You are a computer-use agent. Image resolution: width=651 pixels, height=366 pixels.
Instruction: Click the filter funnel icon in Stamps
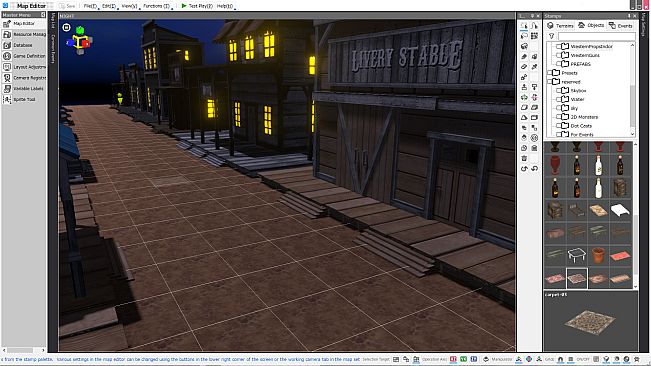click(x=551, y=36)
